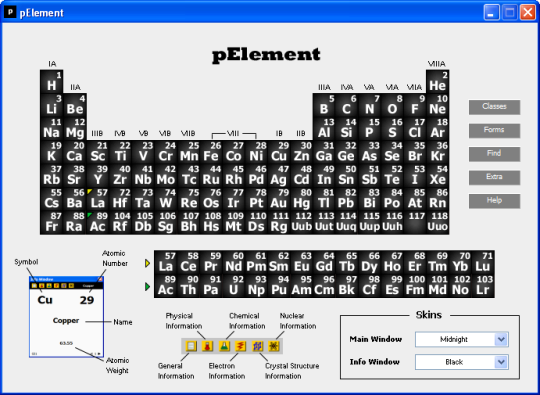Select the Tungsten (W) element tile
The width and height of the screenshot is (540, 395).
click(x=166, y=199)
